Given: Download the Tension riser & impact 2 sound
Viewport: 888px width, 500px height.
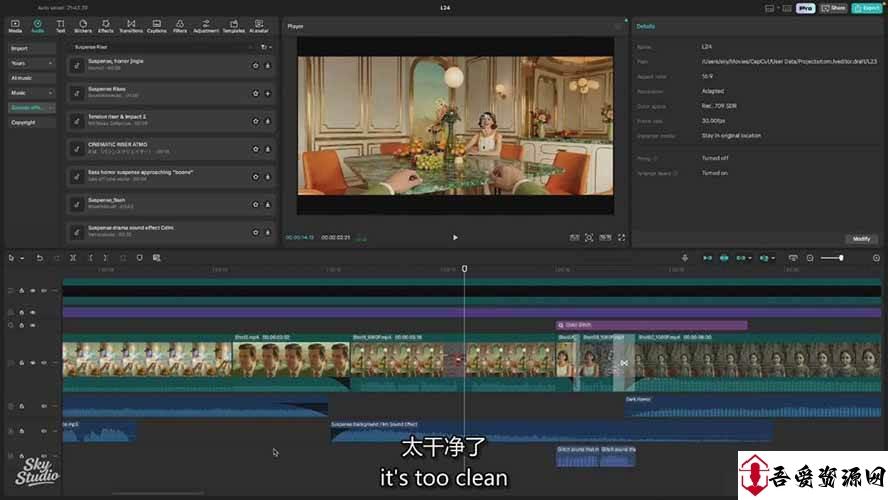Looking at the screenshot, I should (x=268, y=121).
